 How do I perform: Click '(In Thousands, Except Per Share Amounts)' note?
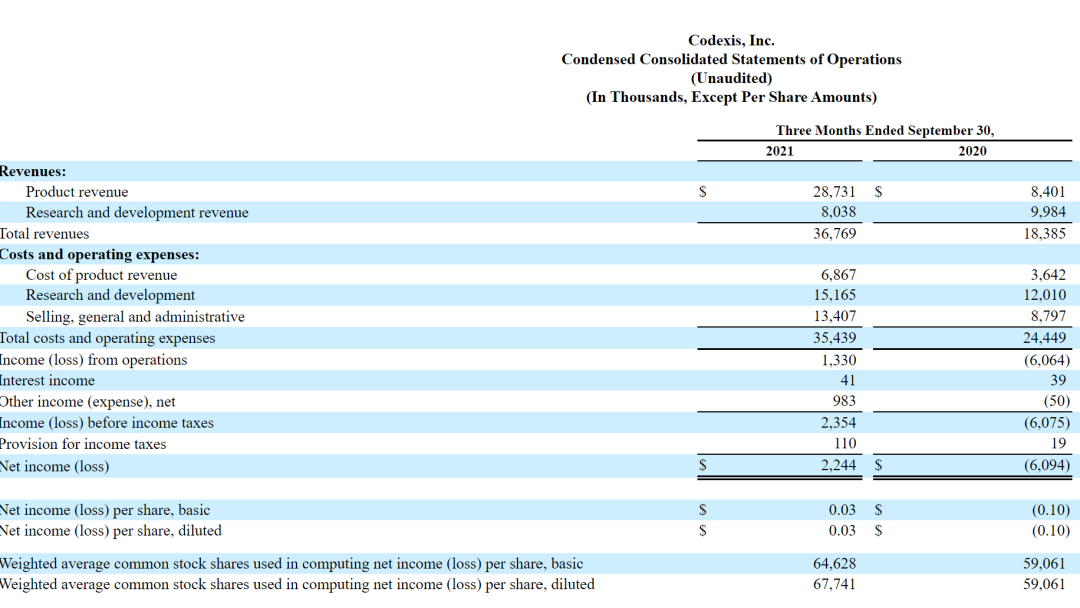coord(731,97)
